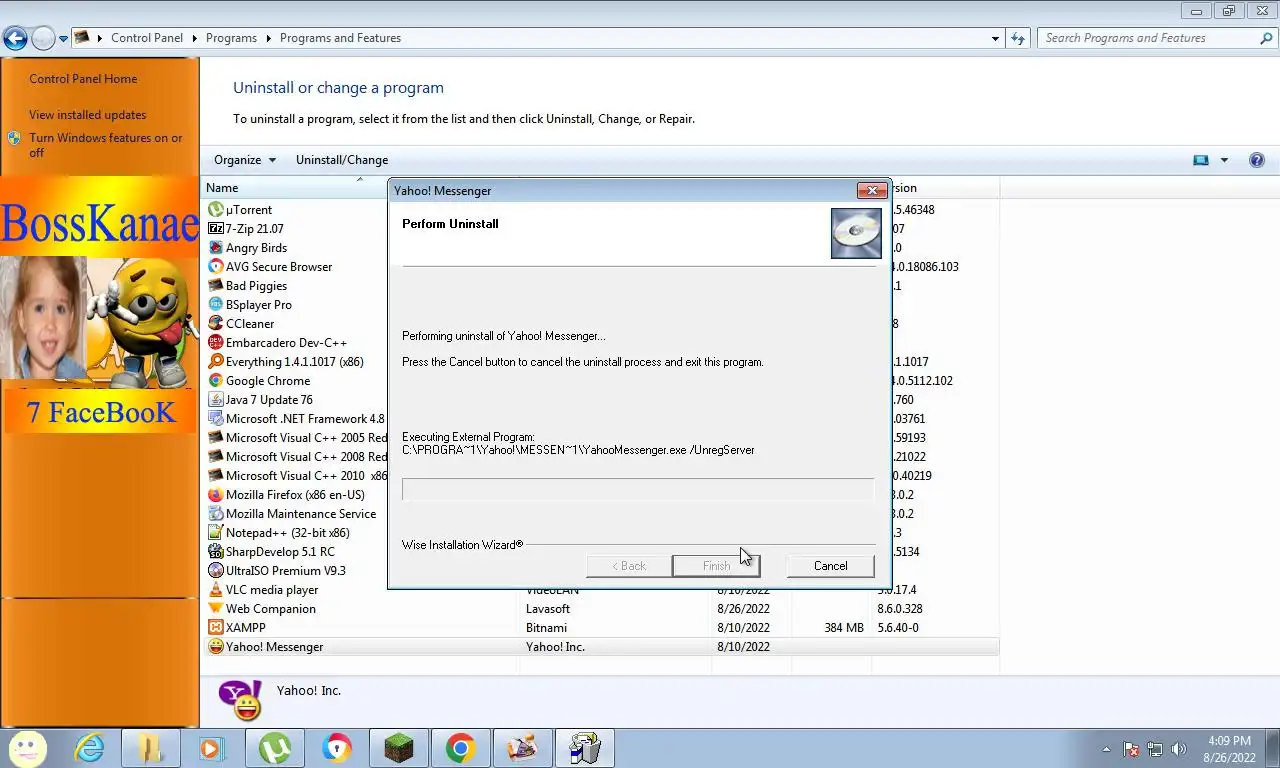
Task: Click the Java 7 Update 76 icon
Action: 215,400
